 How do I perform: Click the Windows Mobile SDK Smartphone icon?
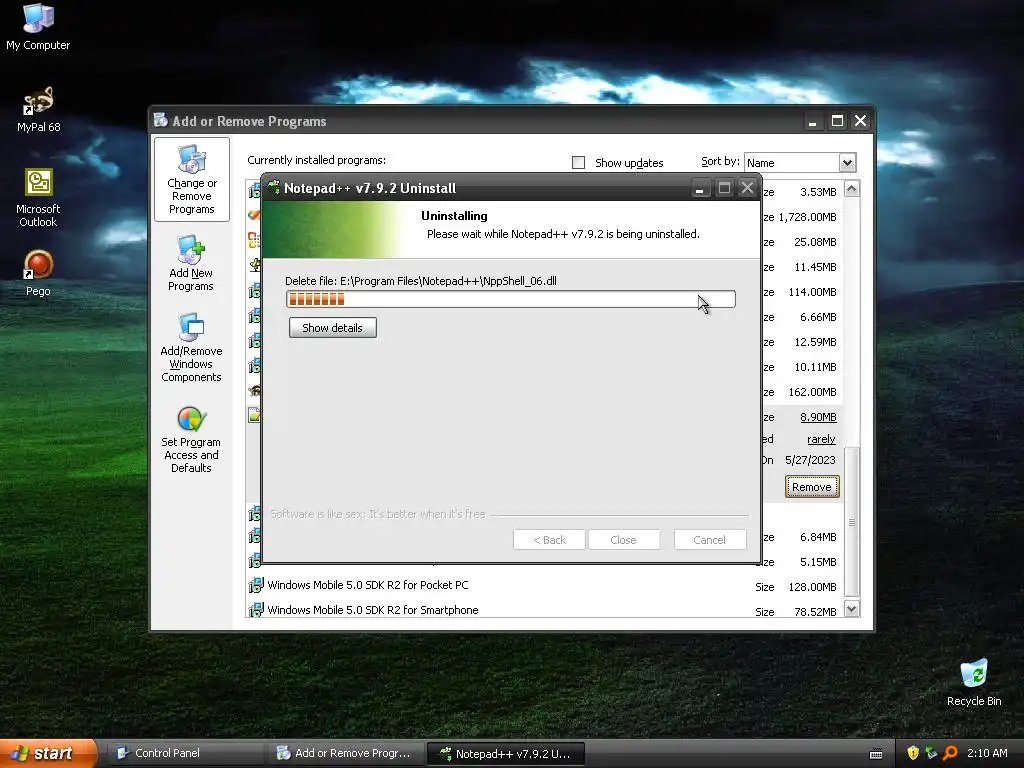click(x=255, y=611)
